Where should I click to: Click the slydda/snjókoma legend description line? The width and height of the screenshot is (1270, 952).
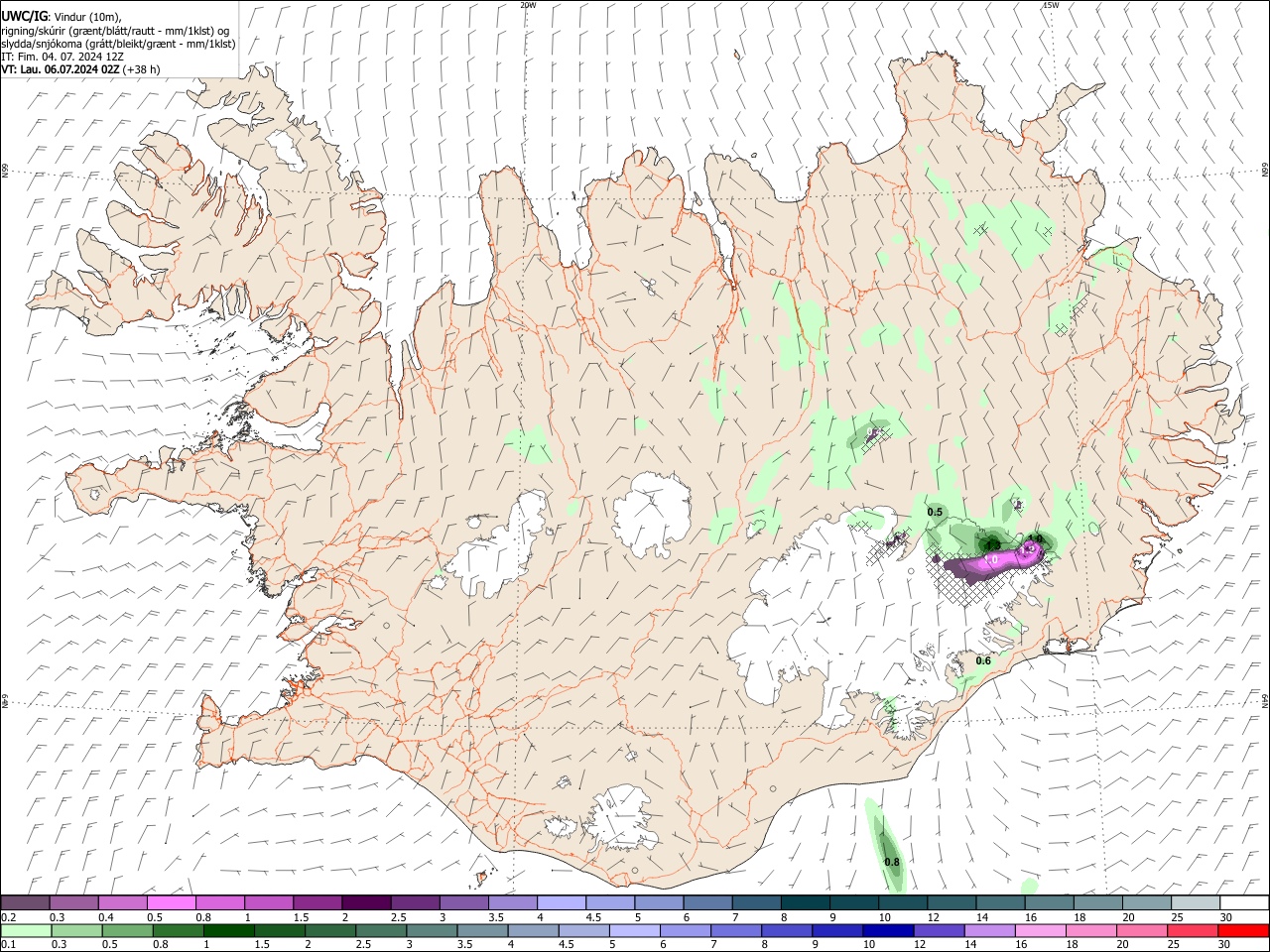(x=118, y=44)
